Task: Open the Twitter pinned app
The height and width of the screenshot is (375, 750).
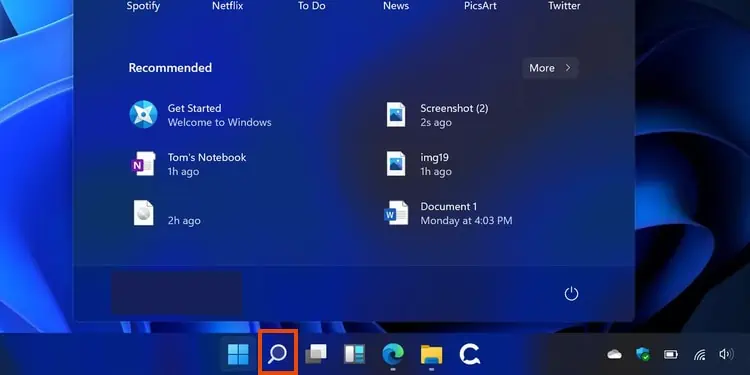Action: coord(564,6)
